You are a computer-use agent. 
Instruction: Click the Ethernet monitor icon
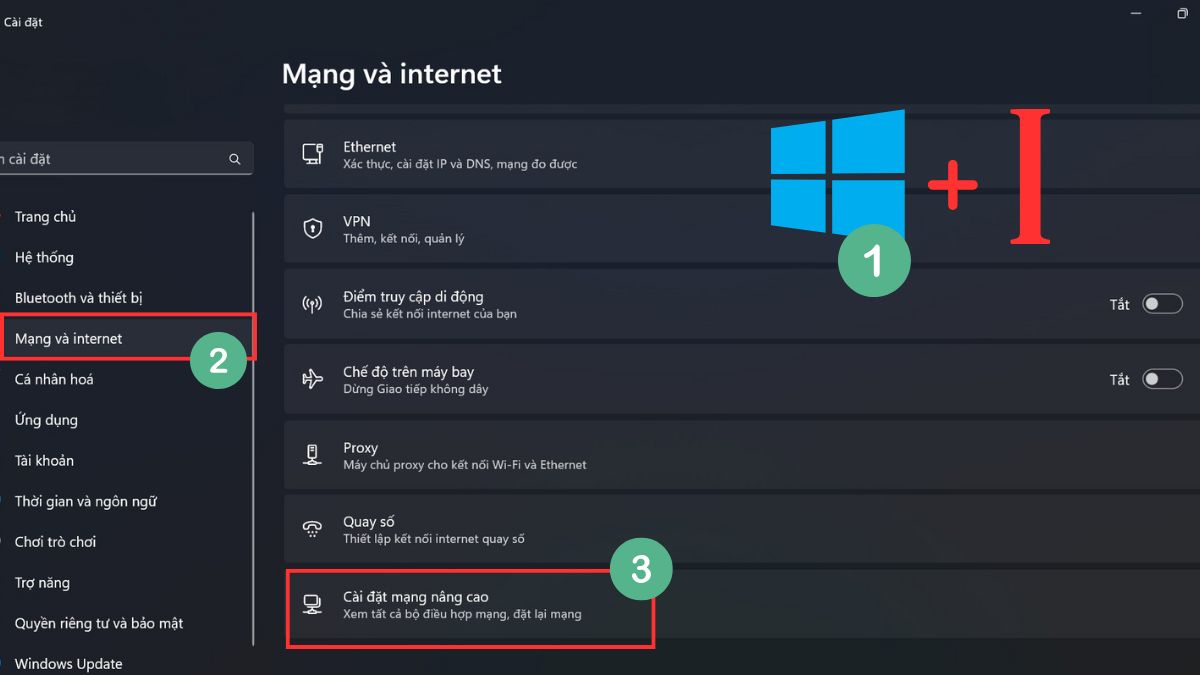(x=312, y=154)
